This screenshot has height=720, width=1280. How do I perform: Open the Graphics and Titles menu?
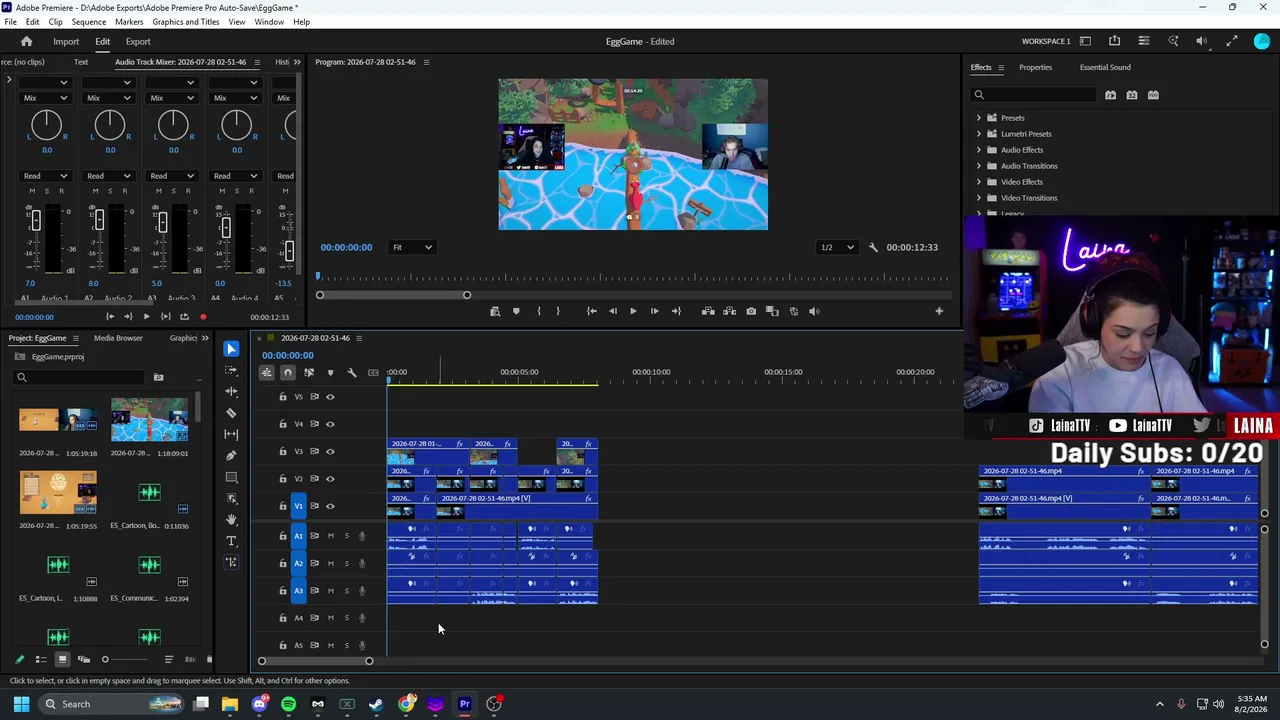pyautogui.click(x=186, y=22)
